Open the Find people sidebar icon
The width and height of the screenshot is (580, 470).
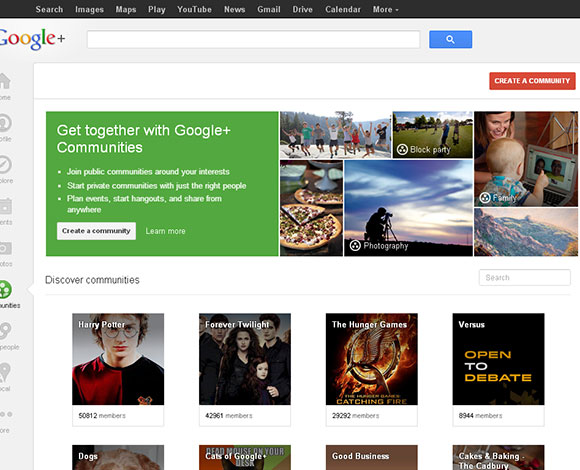click(x=5, y=331)
